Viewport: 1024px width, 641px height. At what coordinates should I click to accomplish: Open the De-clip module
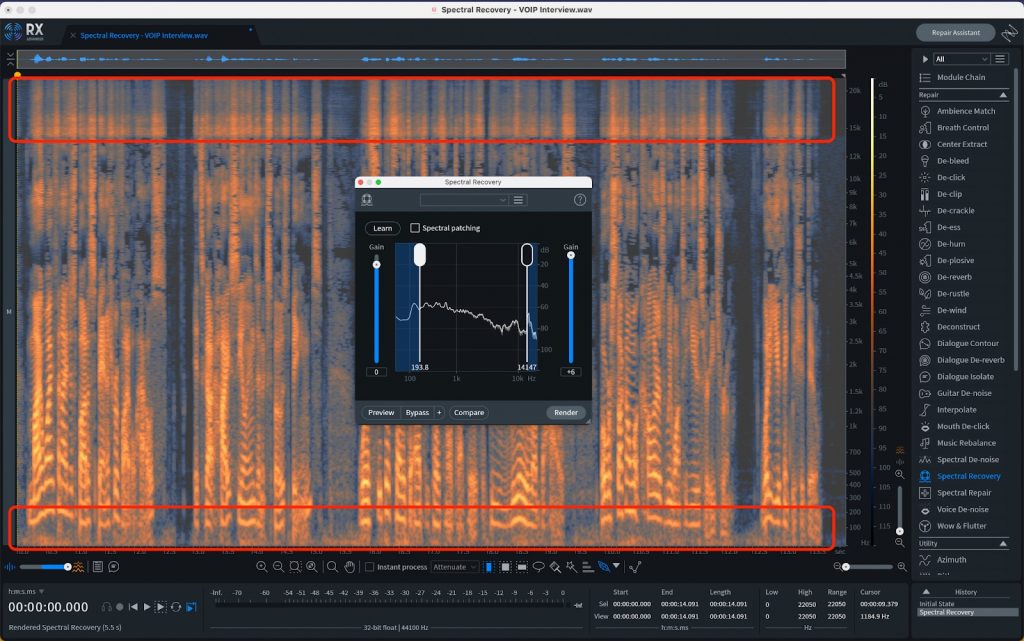[x=941, y=194]
